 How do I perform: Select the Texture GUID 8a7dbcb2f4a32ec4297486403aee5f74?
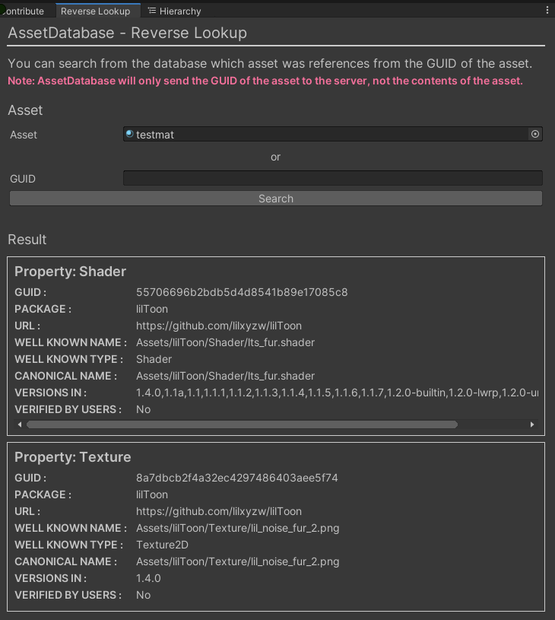click(237, 478)
